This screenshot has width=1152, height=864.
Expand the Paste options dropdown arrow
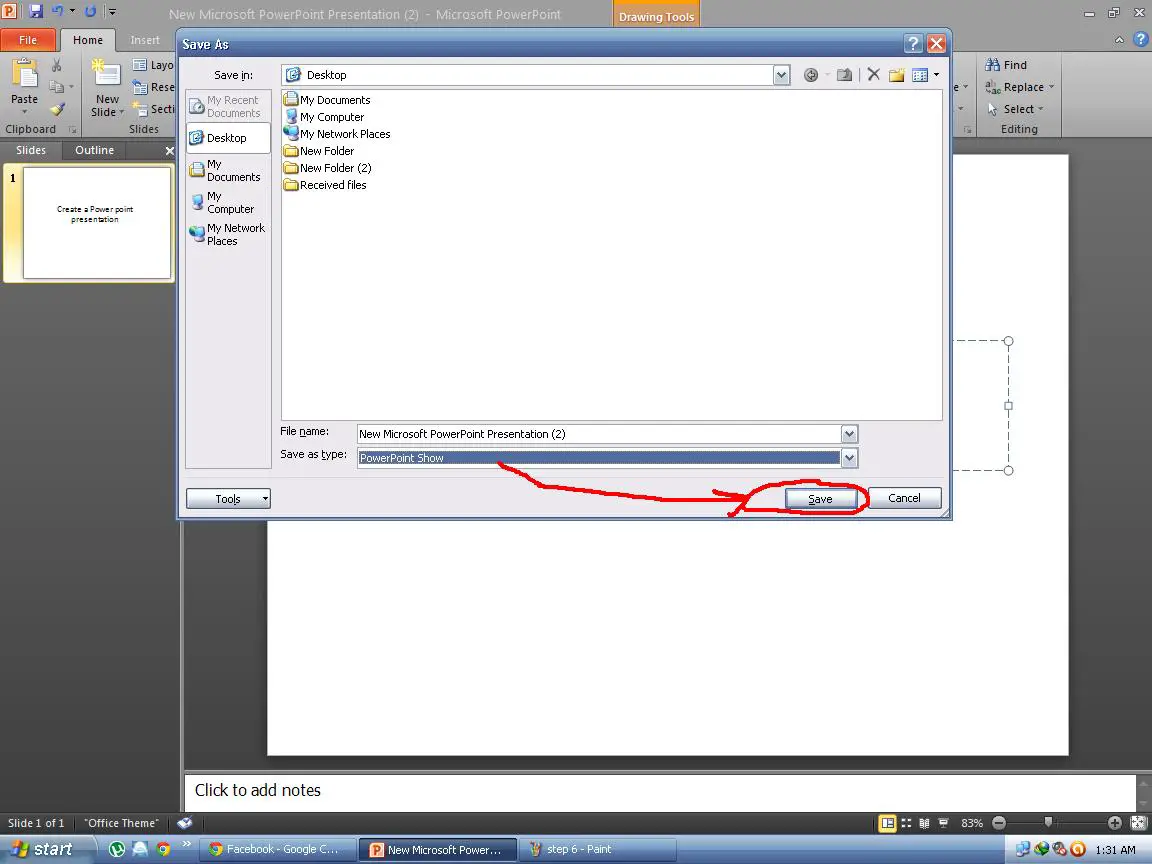(x=24, y=112)
